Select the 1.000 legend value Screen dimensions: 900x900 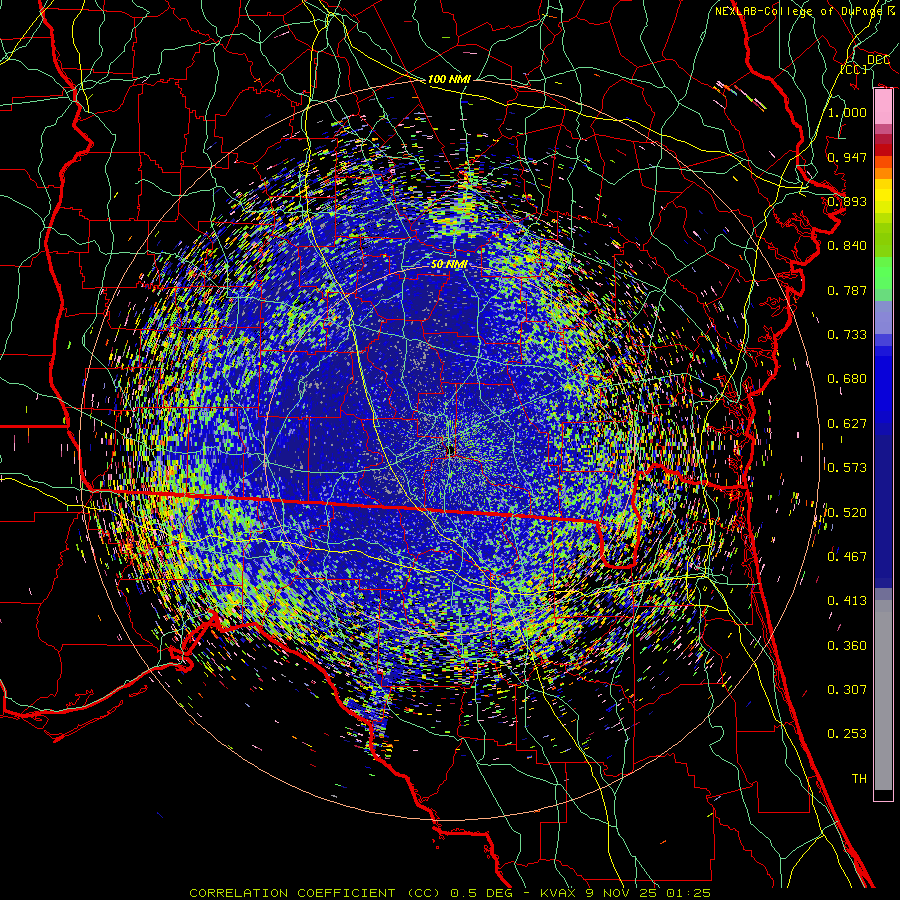click(x=847, y=112)
